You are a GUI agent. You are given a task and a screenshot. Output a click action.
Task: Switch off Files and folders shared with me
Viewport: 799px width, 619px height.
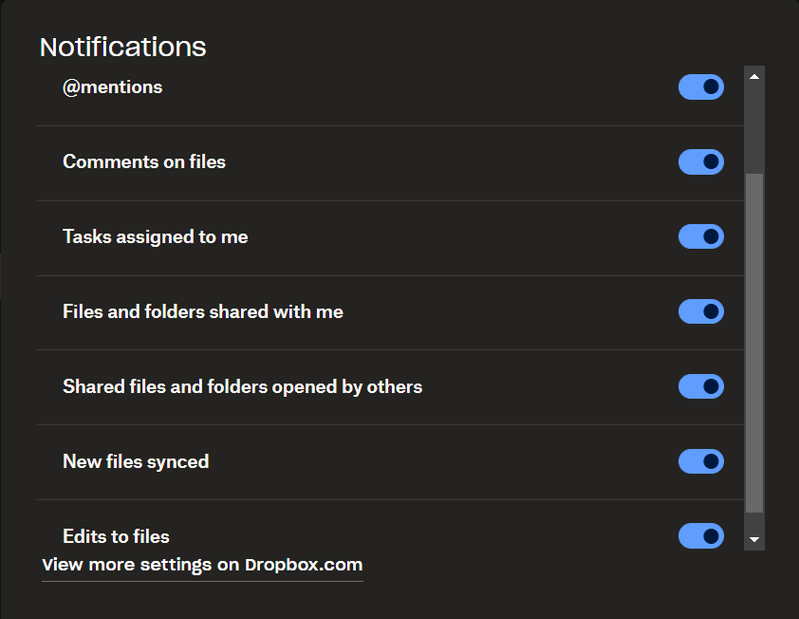click(700, 312)
